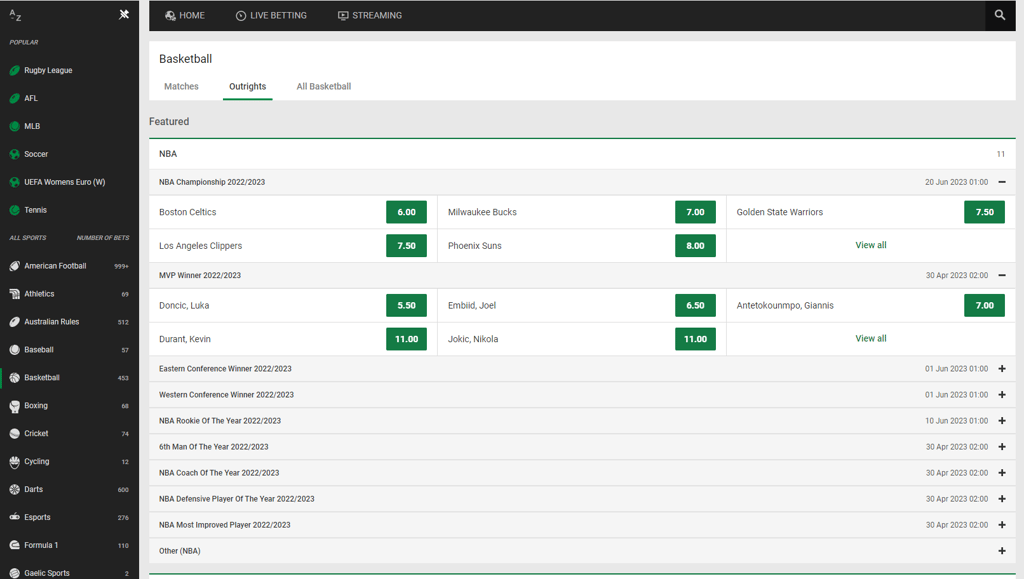
Task: Click the Basketball icon in sidebar
Action: (x=14, y=378)
